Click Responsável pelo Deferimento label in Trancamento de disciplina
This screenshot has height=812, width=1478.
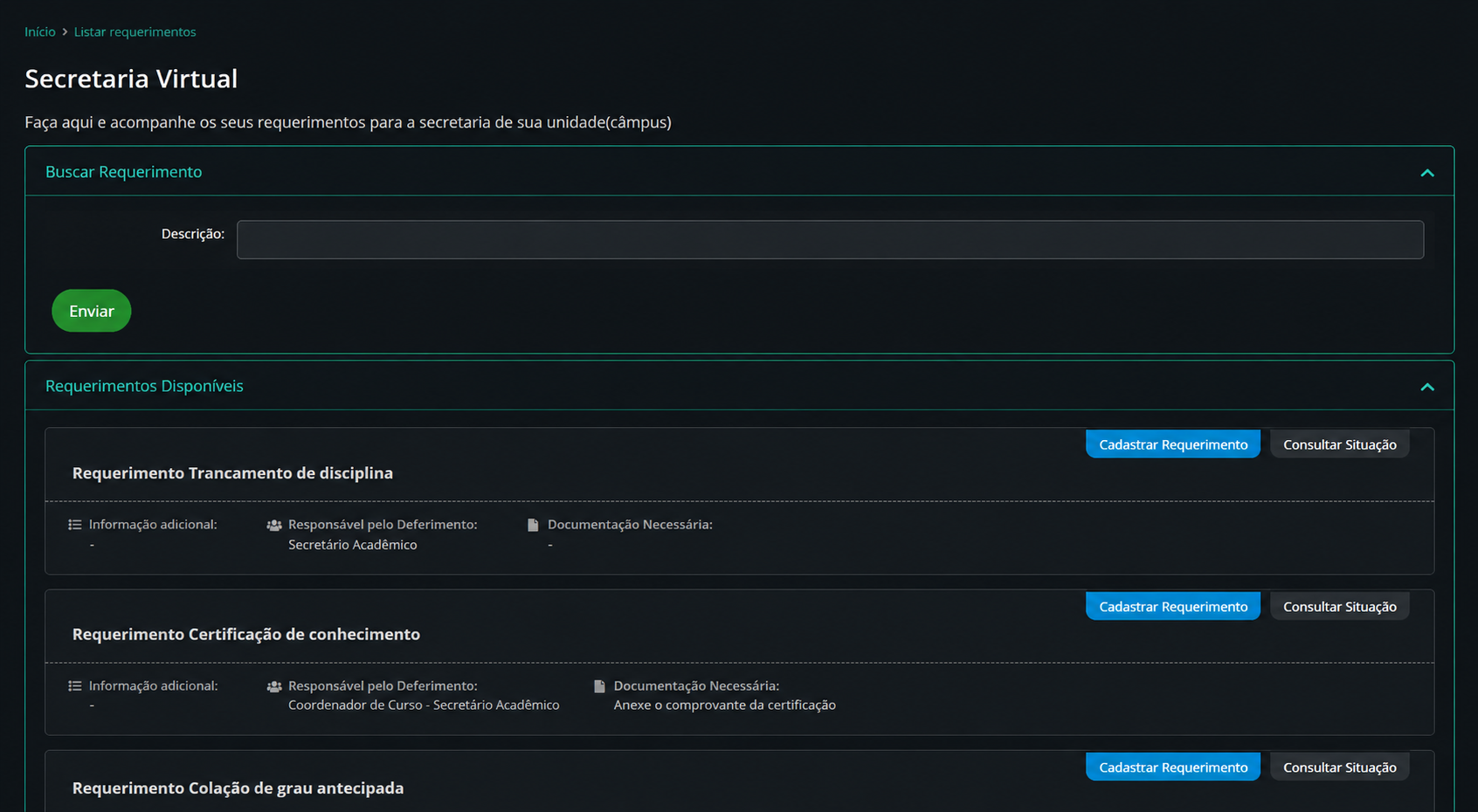(x=383, y=525)
